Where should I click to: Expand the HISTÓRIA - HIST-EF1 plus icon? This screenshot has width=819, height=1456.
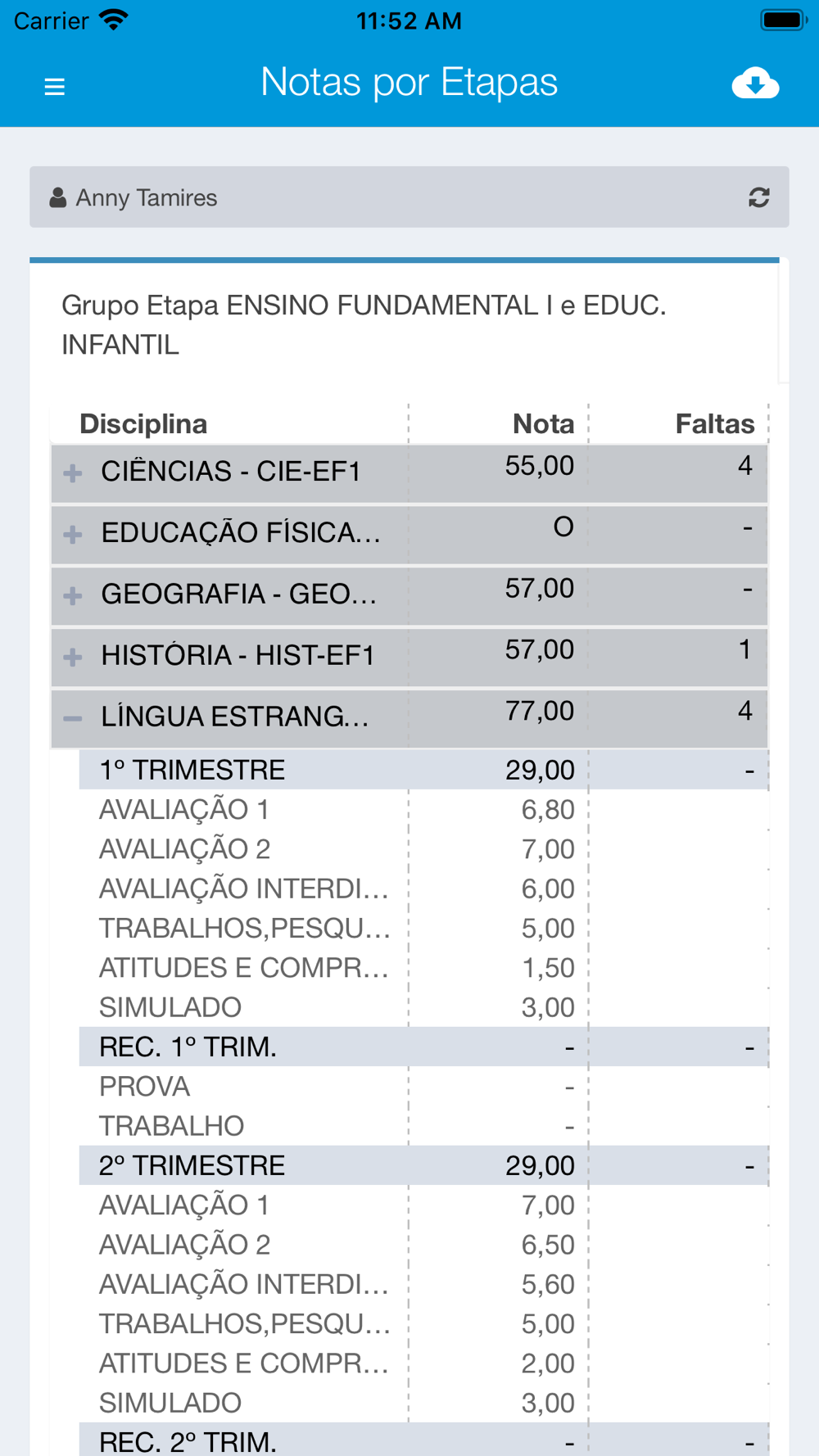pos(73,657)
